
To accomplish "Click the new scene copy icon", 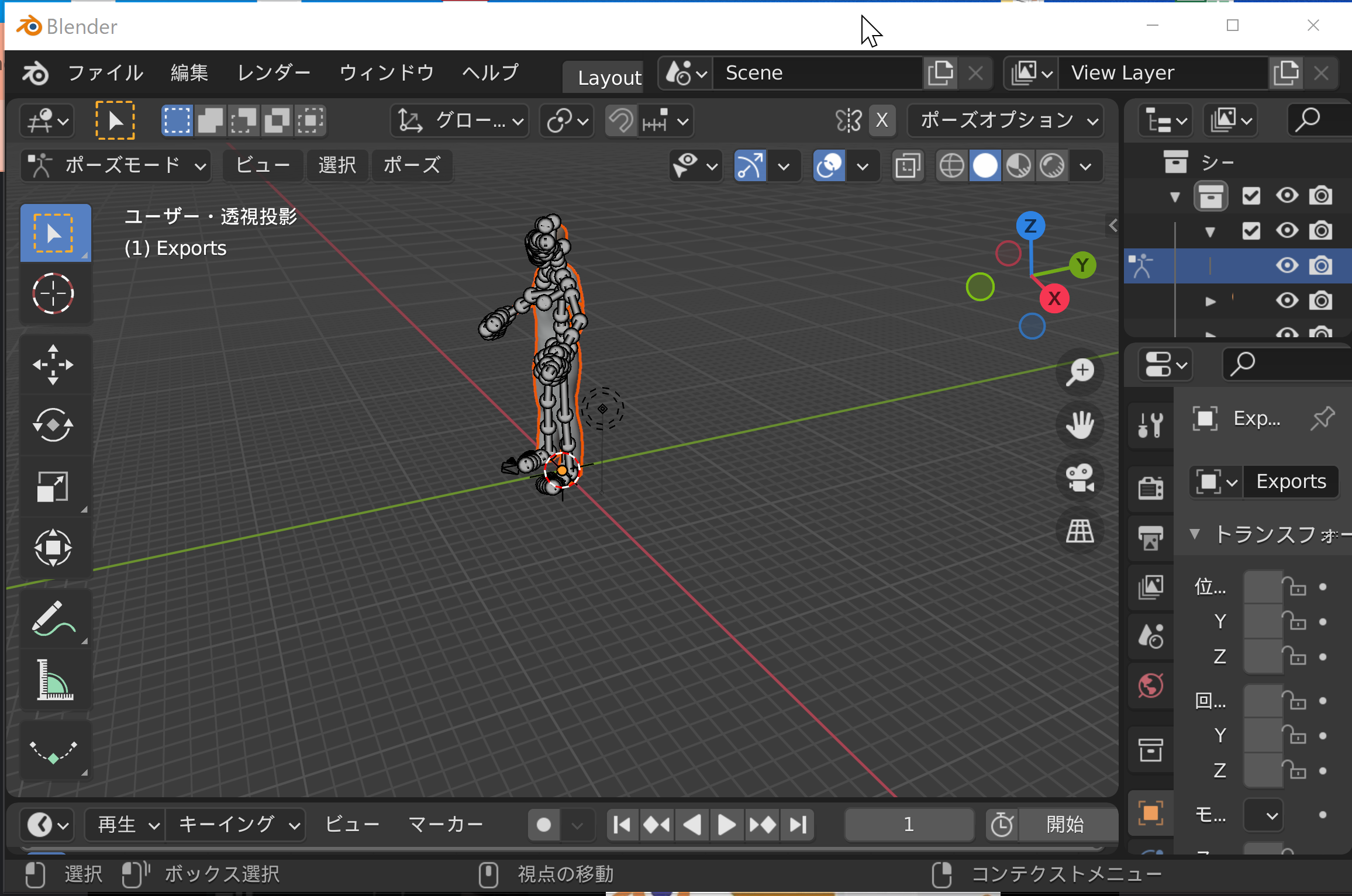I will click(x=940, y=74).
